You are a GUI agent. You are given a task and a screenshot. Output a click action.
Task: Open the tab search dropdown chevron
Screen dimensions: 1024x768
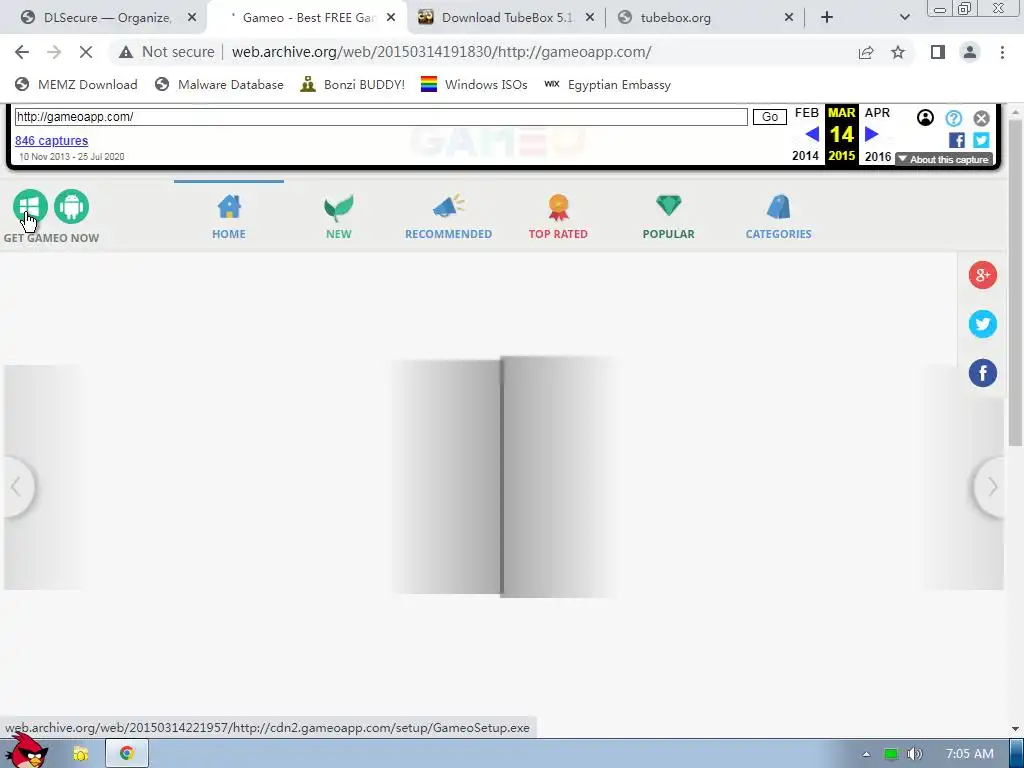[x=904, y=18]
